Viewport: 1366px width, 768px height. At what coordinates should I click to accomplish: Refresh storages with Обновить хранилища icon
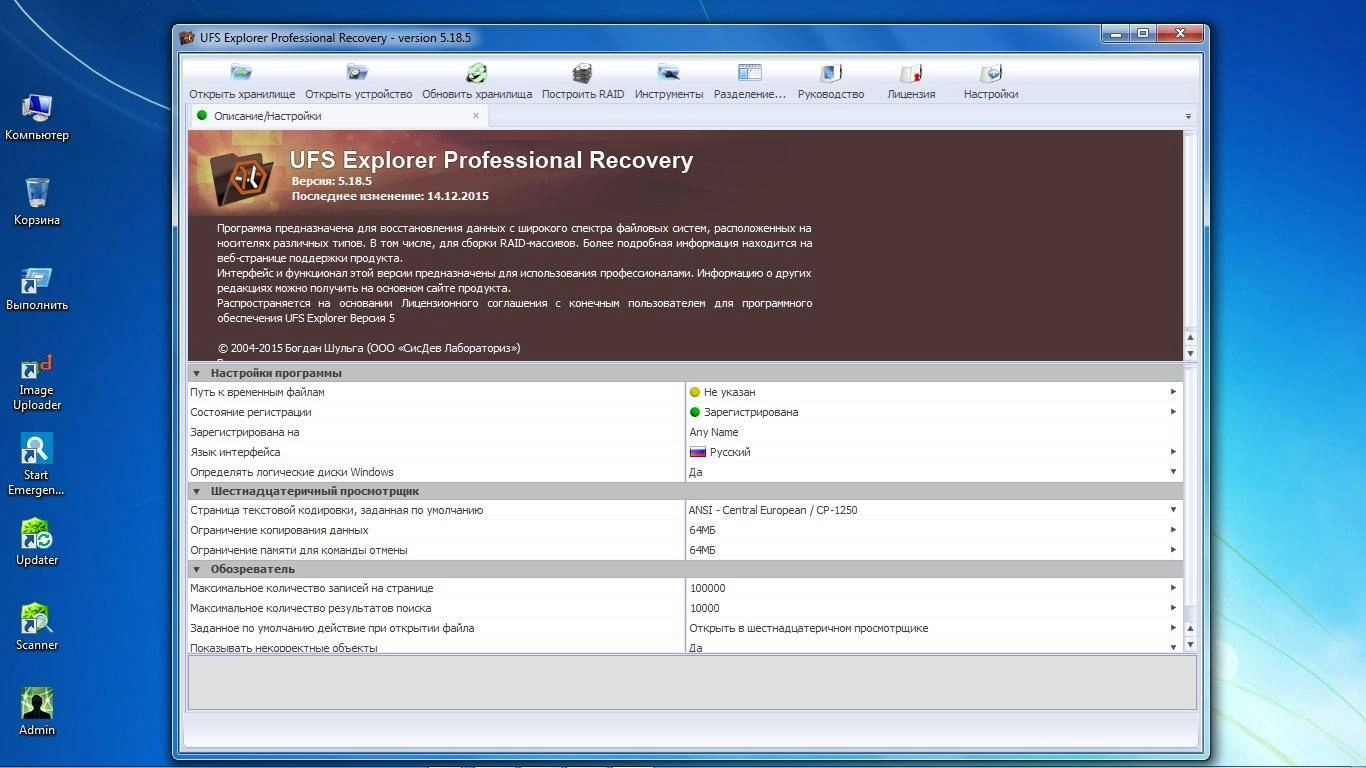477,73
